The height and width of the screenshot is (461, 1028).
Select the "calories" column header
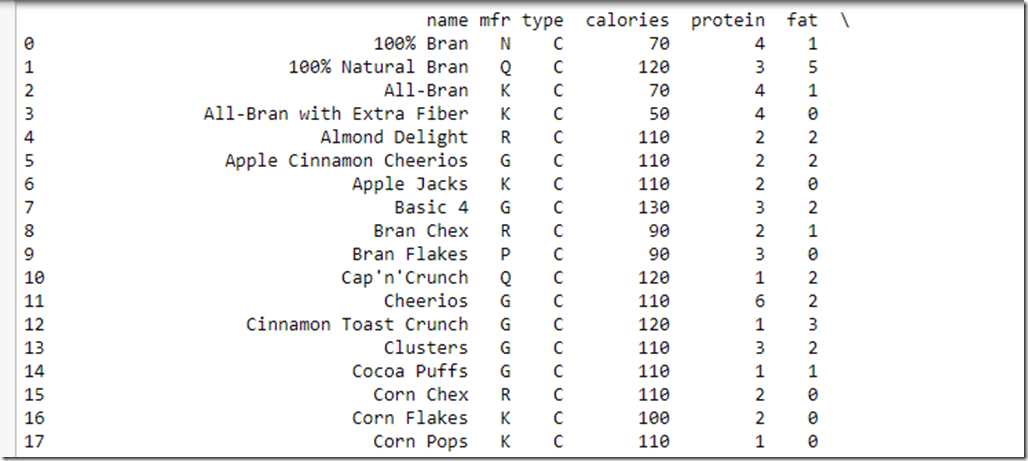[x=627, y=20]
